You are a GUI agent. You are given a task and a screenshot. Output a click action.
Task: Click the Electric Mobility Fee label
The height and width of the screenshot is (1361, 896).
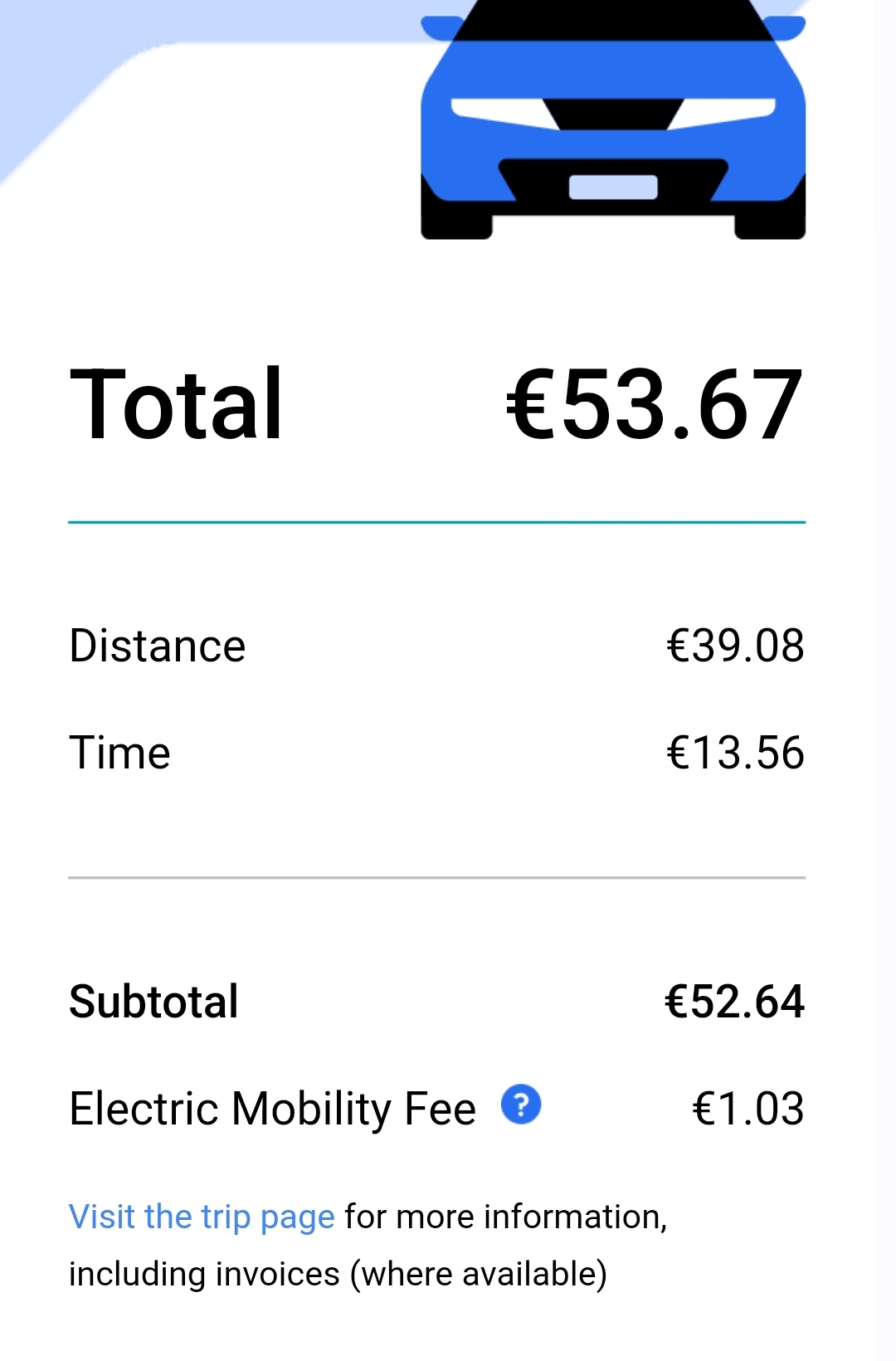pos(273,1109)
